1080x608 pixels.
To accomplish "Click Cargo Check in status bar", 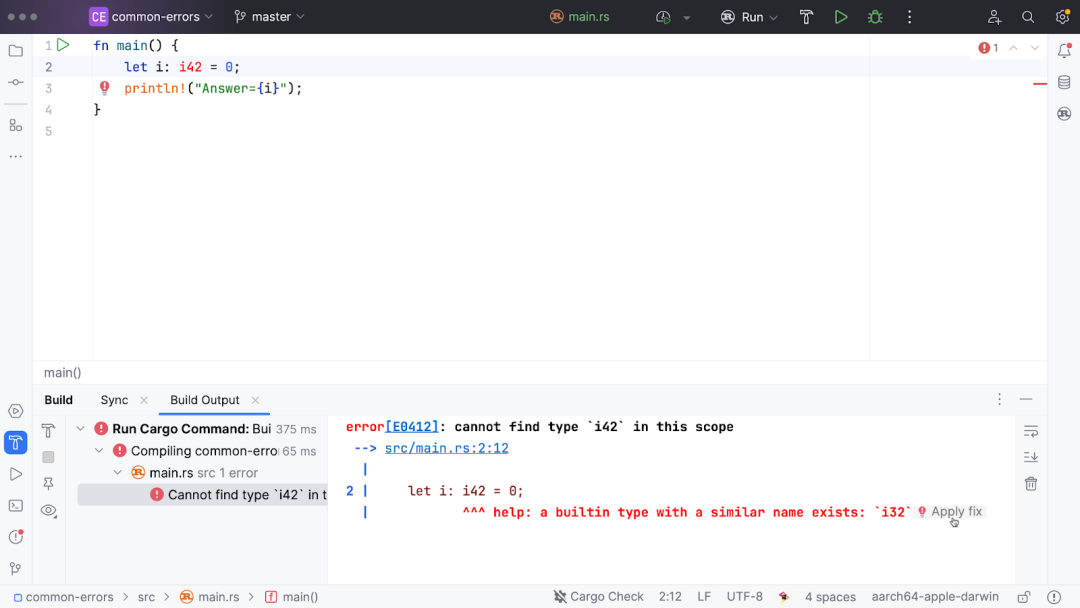I will pos(599,597).
